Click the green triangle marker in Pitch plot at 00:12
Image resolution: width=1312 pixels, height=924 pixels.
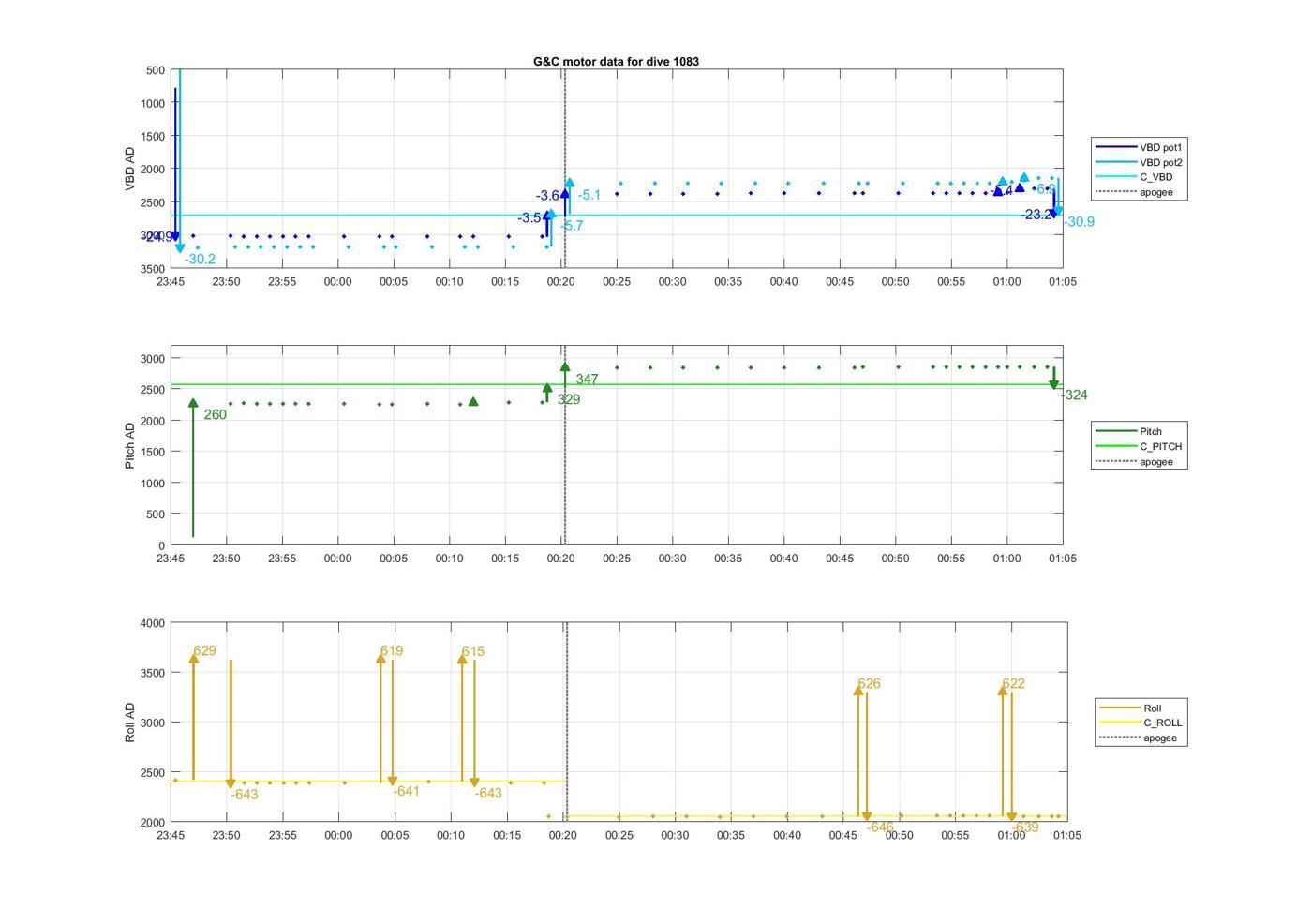473,401
